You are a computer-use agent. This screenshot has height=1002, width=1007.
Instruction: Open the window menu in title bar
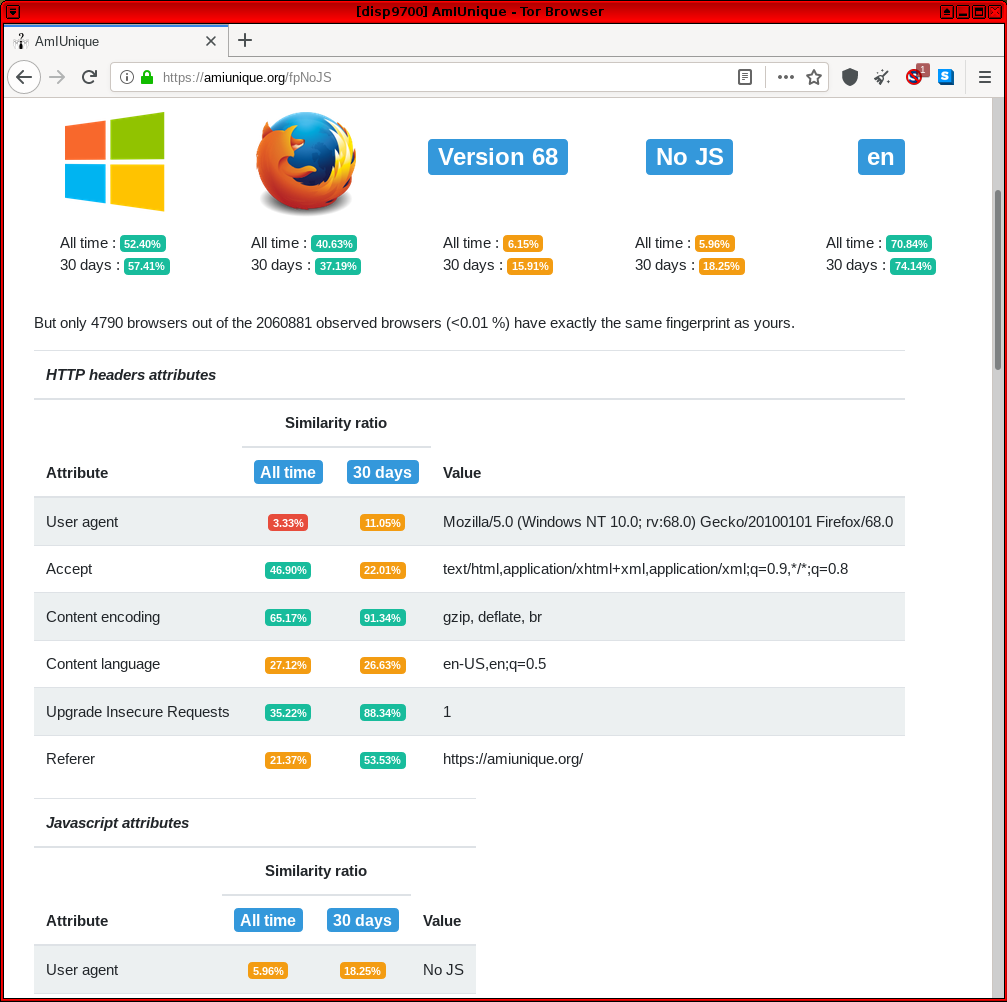tap(12, 11)
